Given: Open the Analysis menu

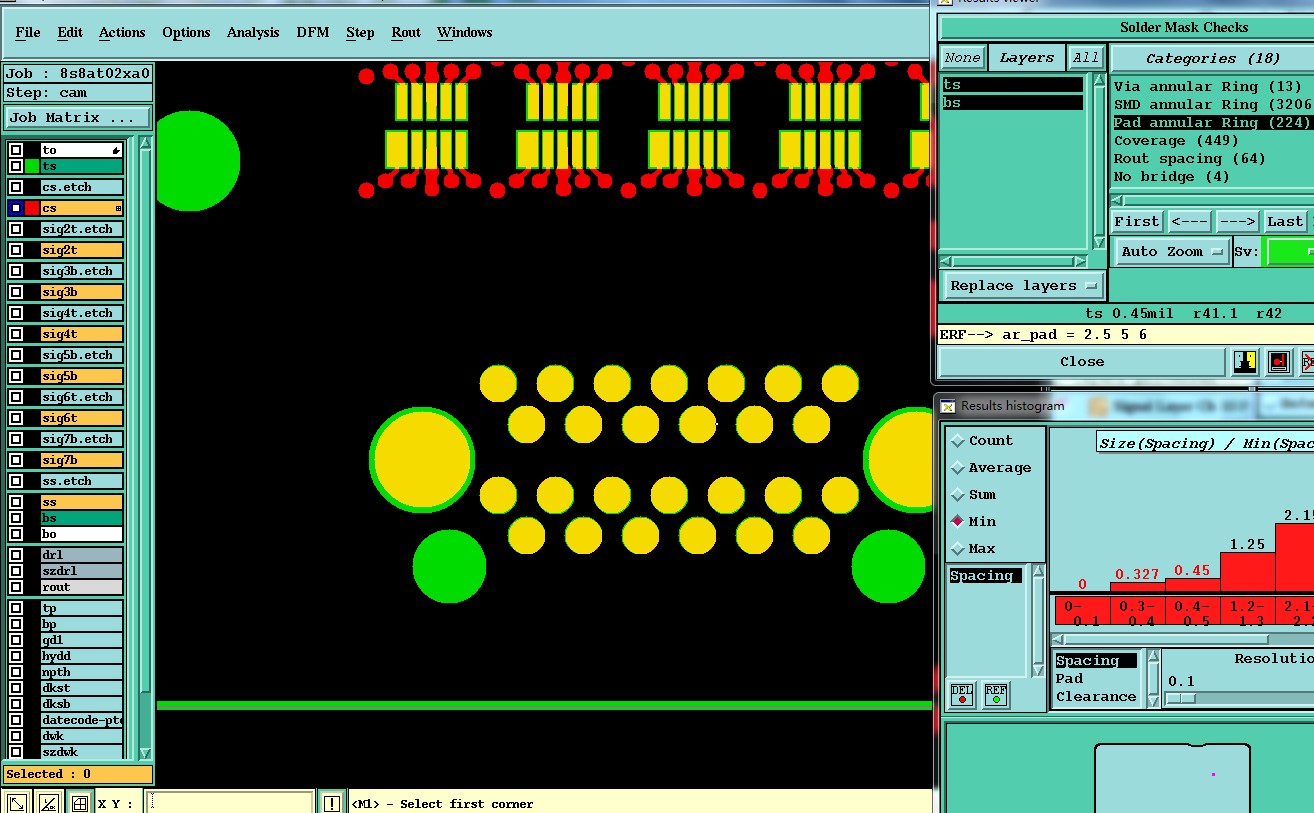Looking at the screenshot, I should pyautogui.click(x=253, y=33).
